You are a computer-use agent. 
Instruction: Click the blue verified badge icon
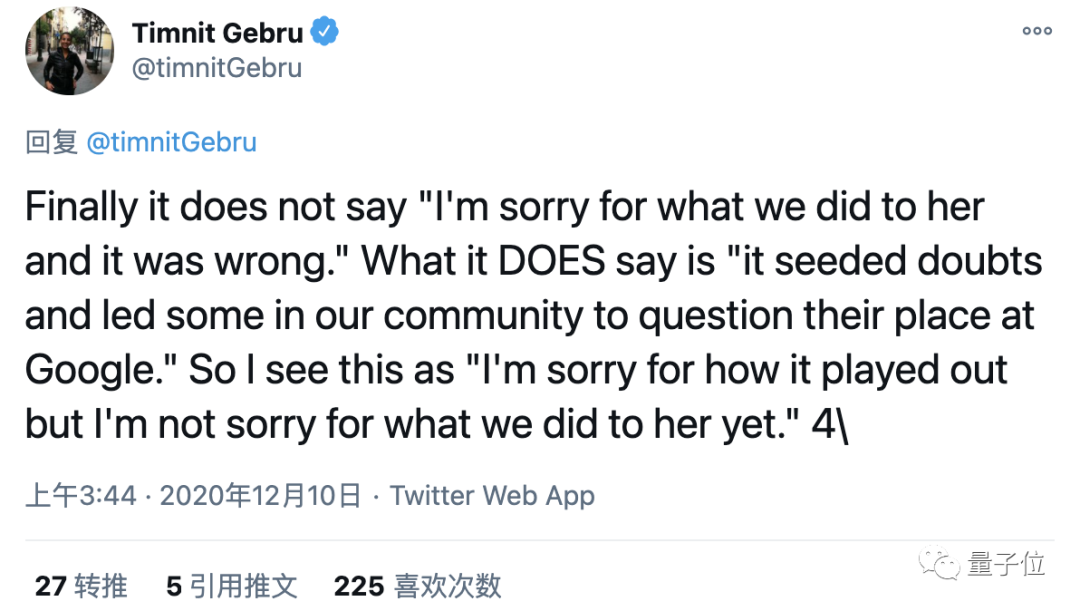[x=324, y=32]
